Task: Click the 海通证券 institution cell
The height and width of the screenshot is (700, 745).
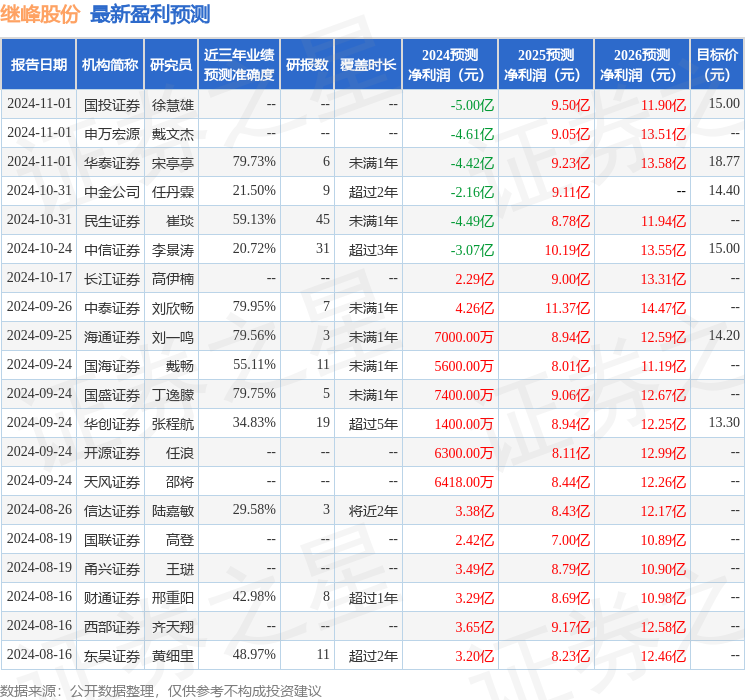Action: 112,337
